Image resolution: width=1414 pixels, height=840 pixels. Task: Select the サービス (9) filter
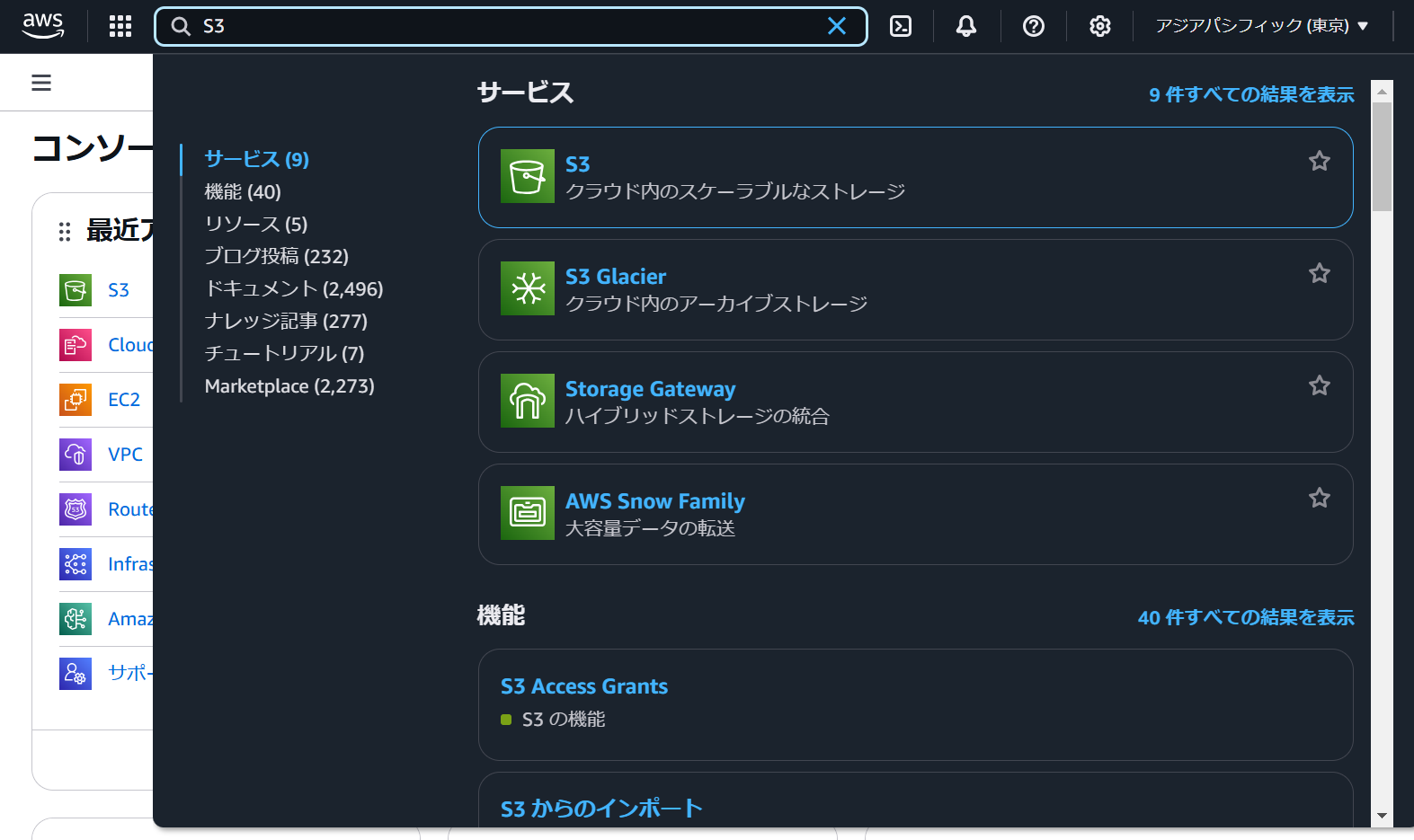pos(257,159)
